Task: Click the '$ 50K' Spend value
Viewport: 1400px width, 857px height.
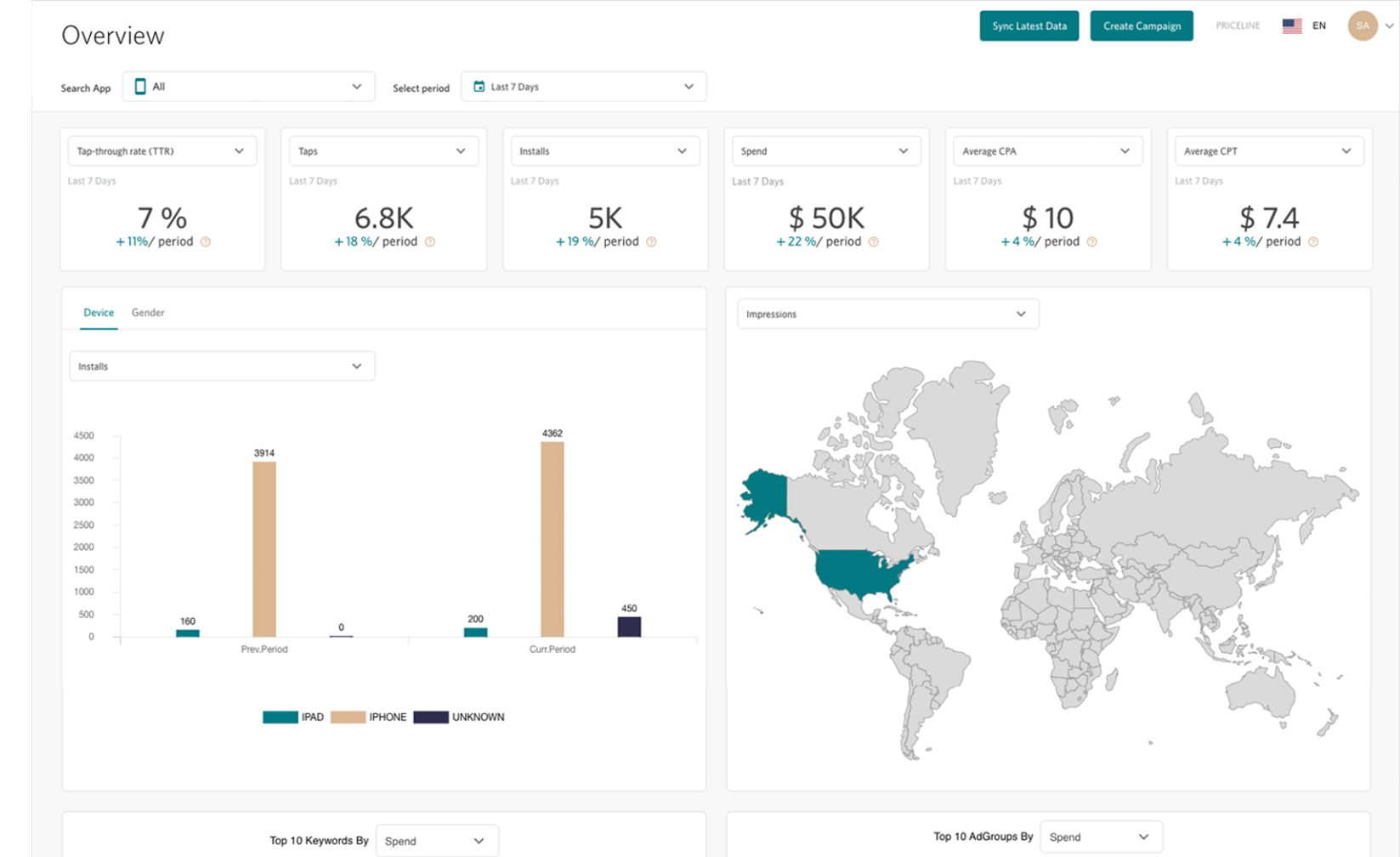Action: point(827,219)
